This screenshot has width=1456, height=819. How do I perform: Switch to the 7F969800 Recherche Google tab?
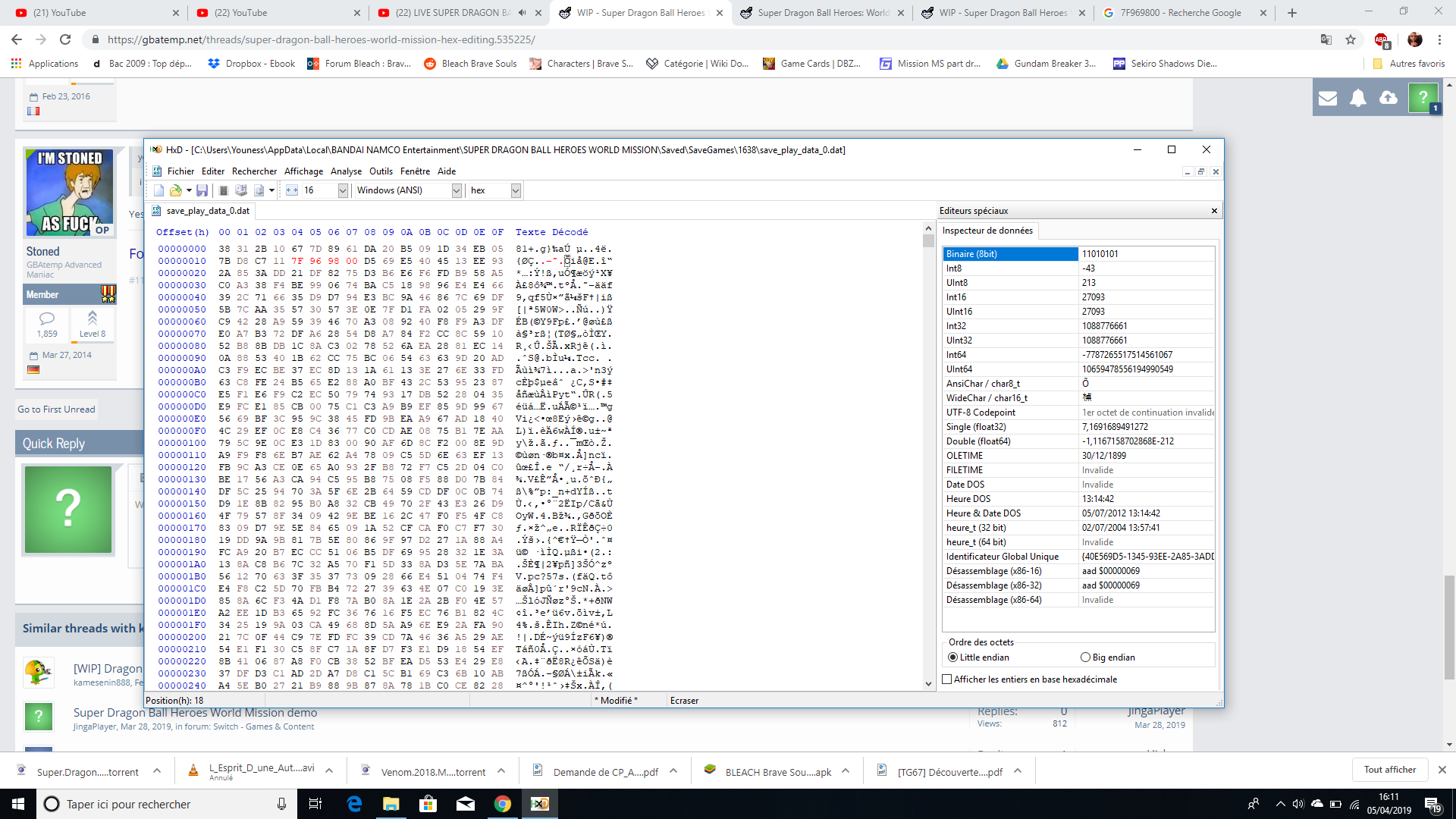coord(1183,13)
